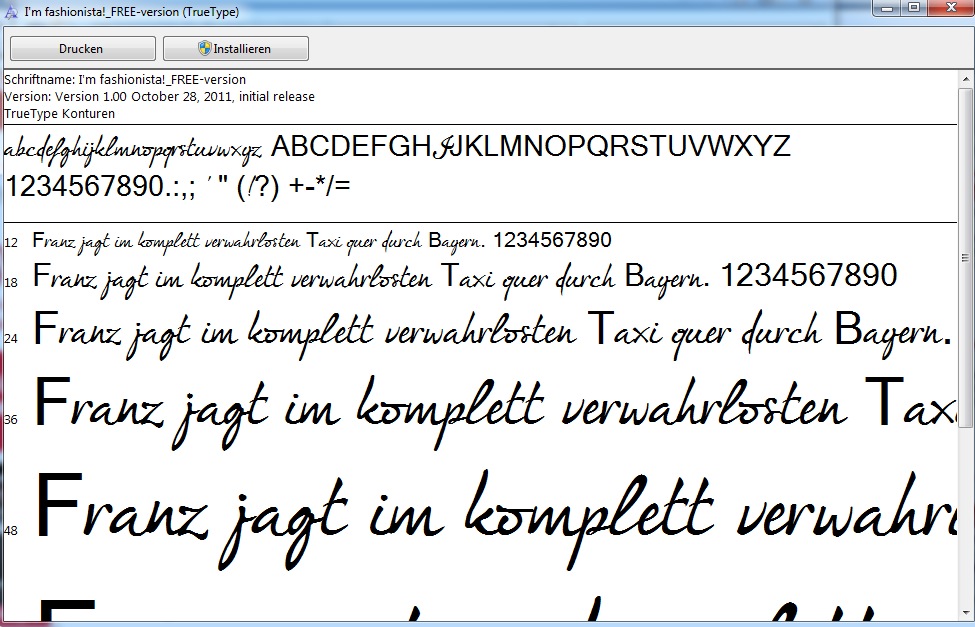Click the '24' size label
Viewport: 975px width, 627px height.
pos(11,338)
